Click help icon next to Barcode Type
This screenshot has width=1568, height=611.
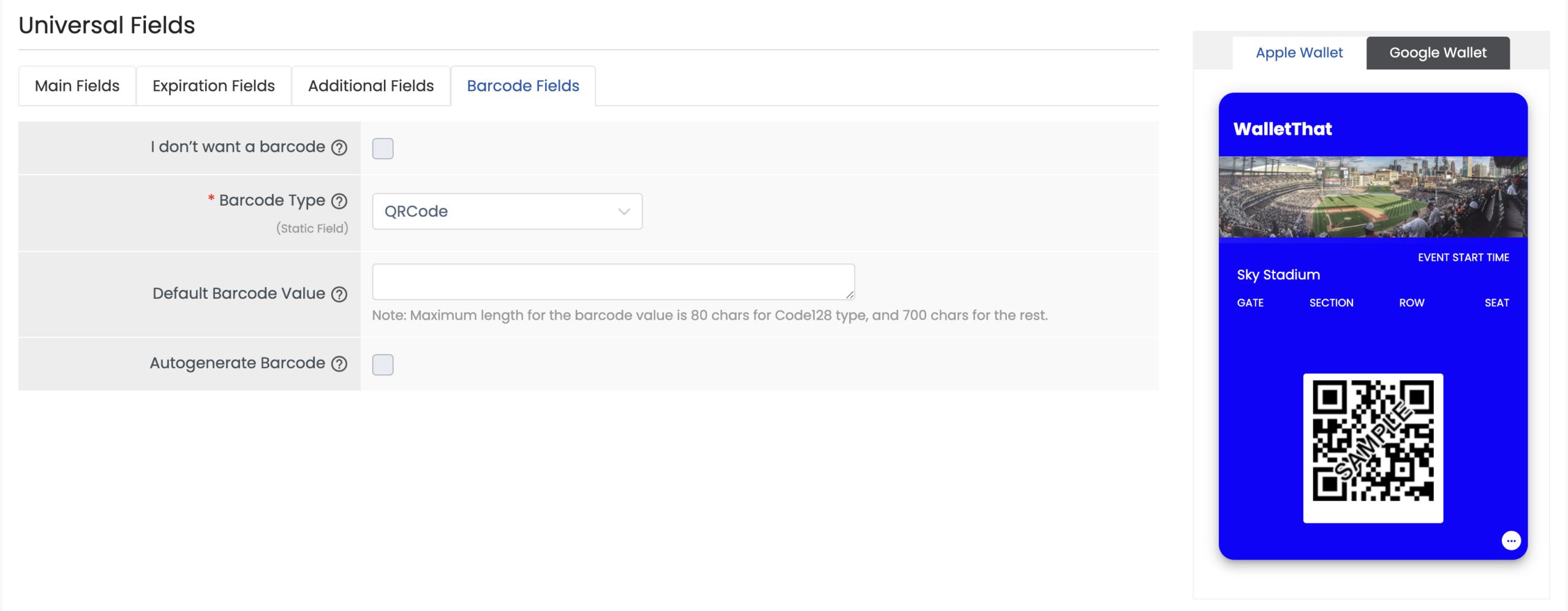tap(339, 201)
